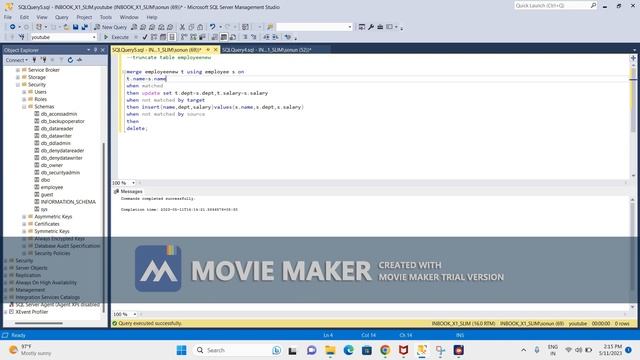Toggle Include Actual Execution Plan
640x360 pixels.
184,37
